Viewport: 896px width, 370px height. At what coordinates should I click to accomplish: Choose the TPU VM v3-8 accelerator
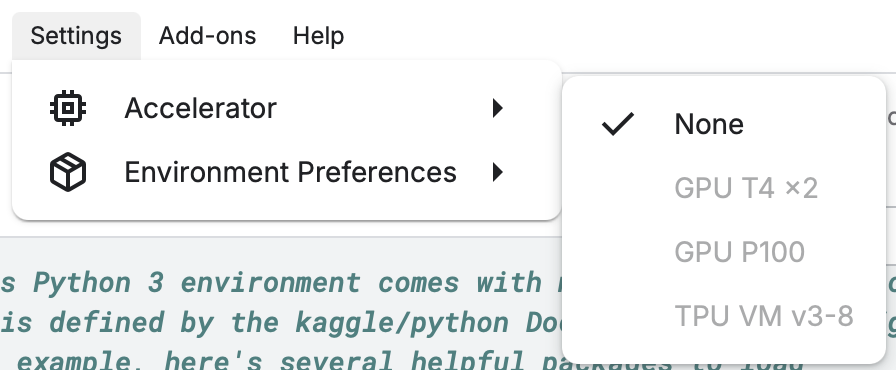[x=724, y=316]
